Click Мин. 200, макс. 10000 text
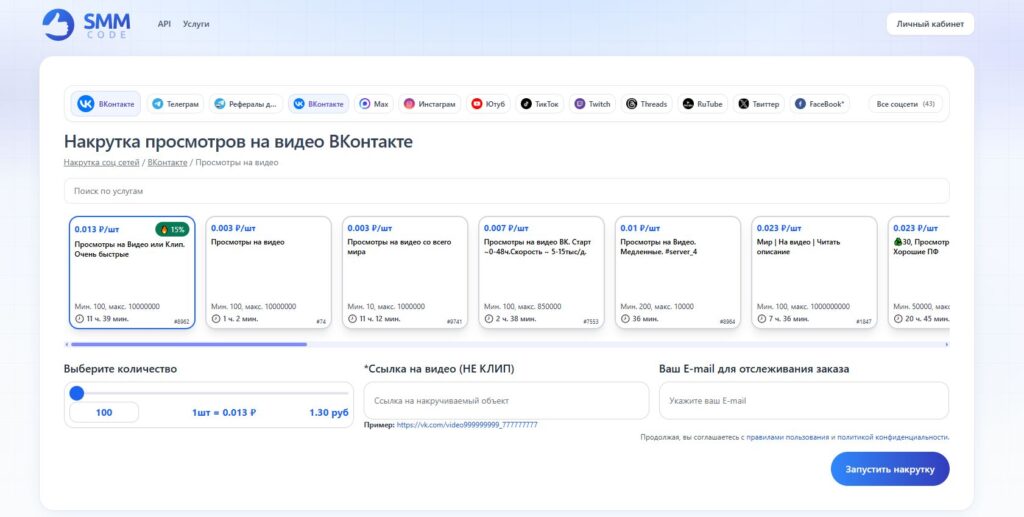This screenshot has width=1024, height=517. coord(657,306)
